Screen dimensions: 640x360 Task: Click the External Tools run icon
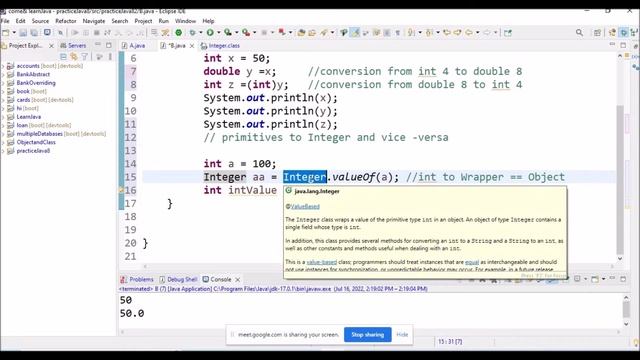click(x=246, y=33)
